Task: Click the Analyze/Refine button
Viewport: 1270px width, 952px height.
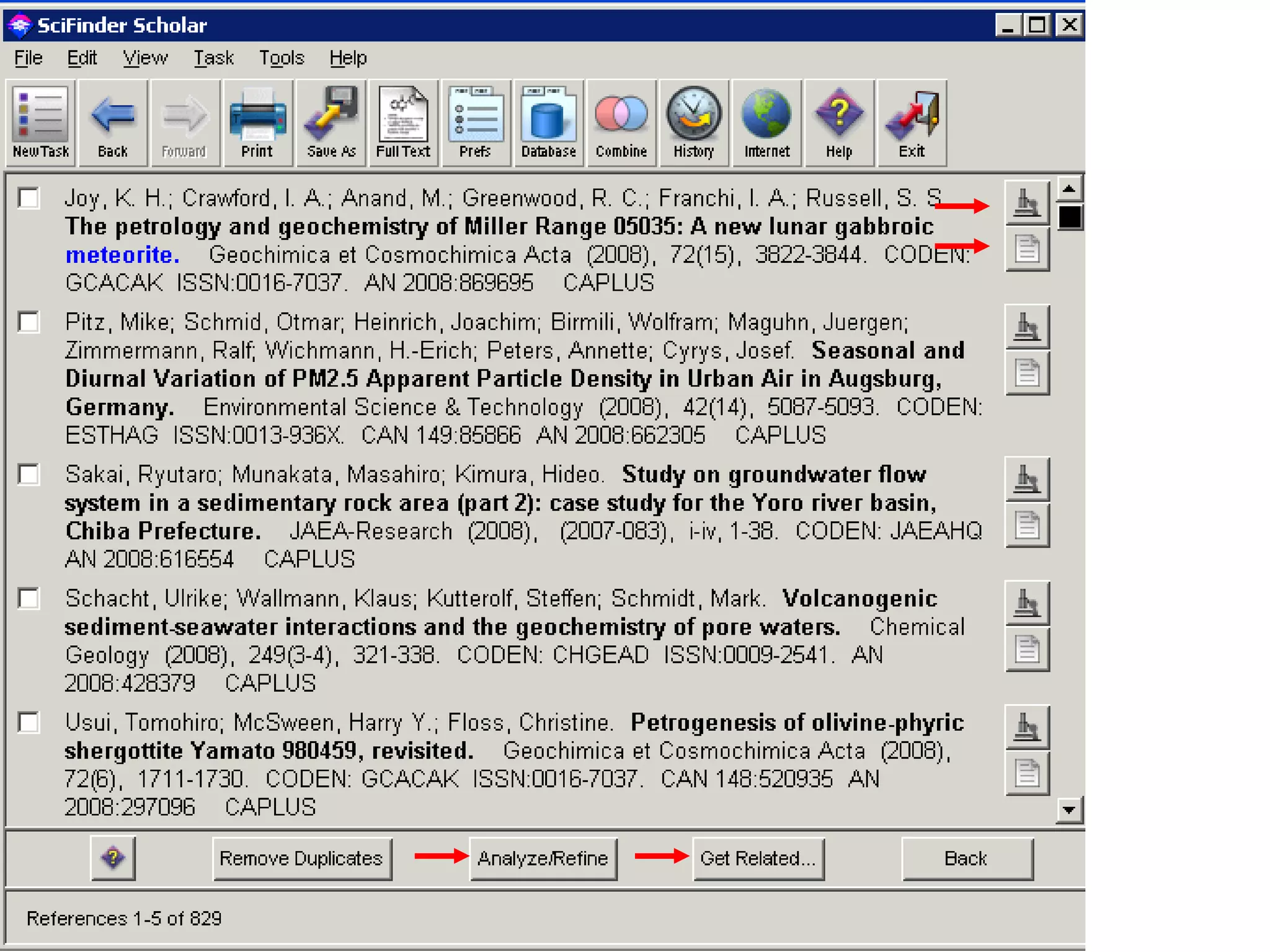Action: click(x=543, y=858)
